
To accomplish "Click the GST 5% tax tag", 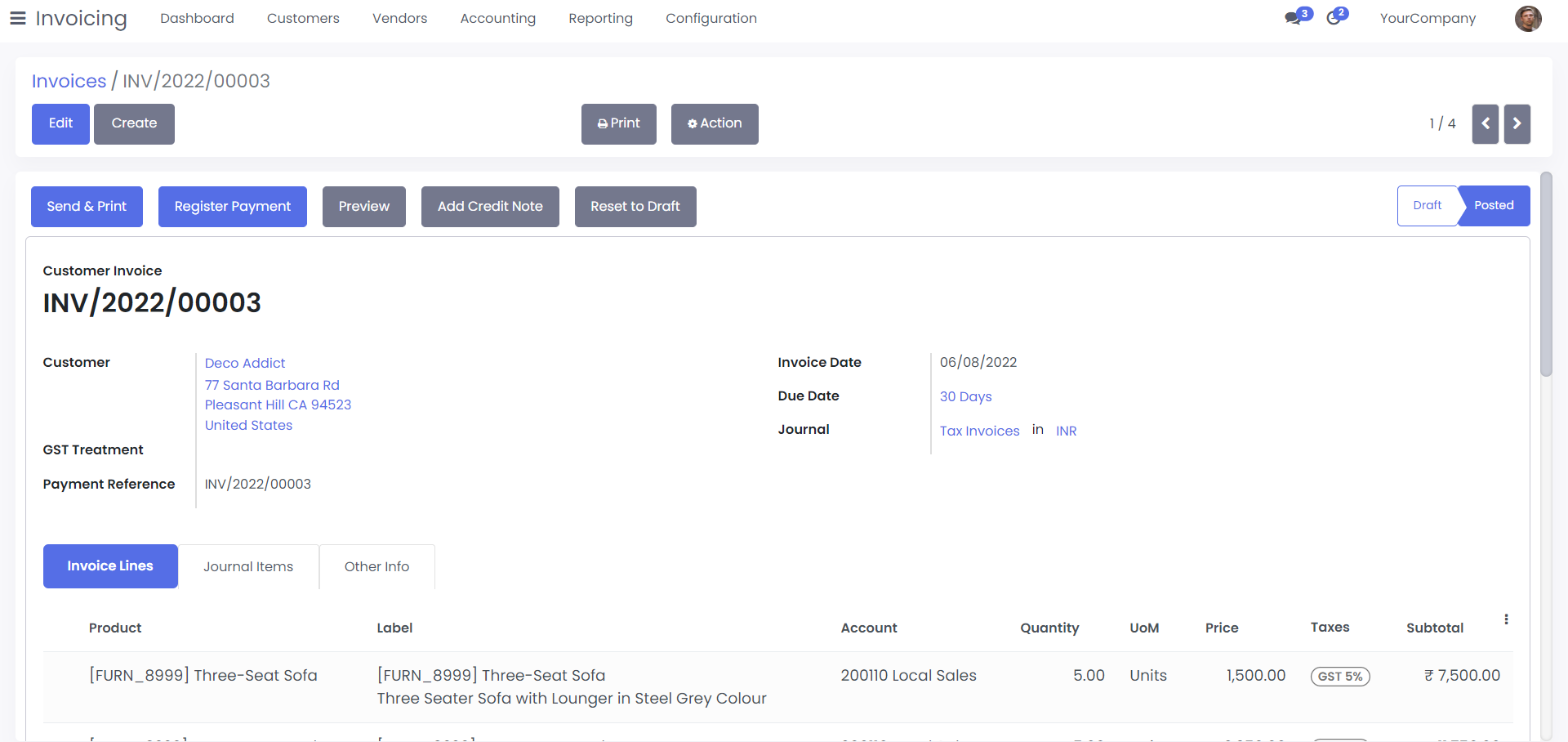I will (1340, 677).
